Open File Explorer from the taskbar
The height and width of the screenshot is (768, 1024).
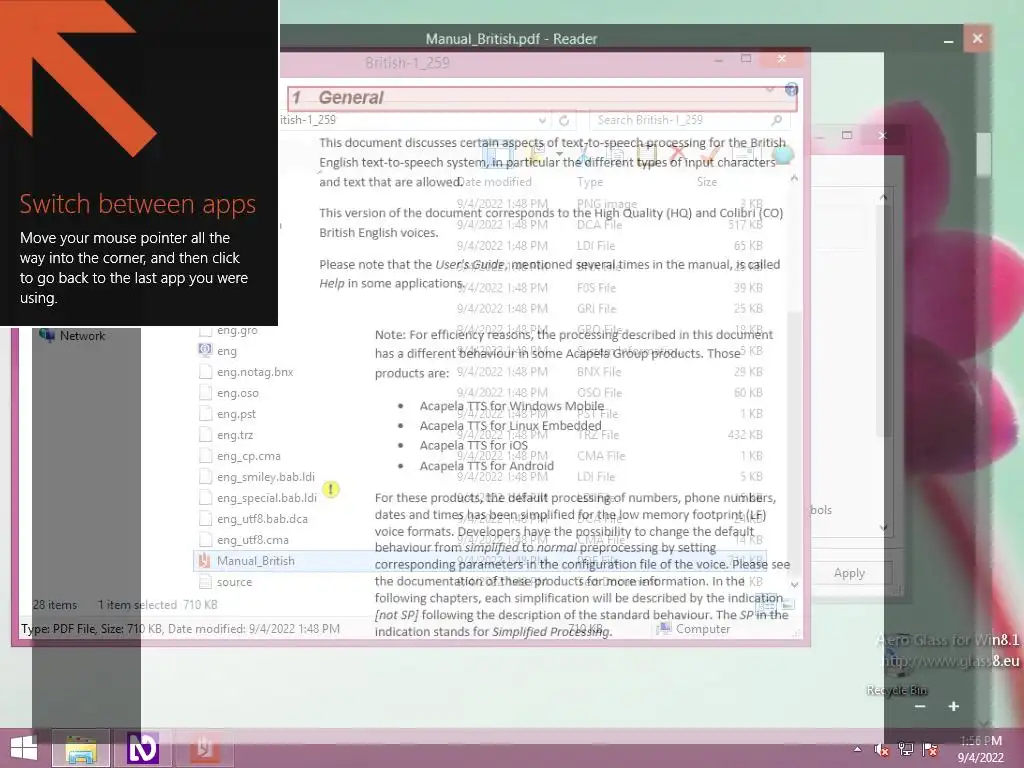pos(81,748)
